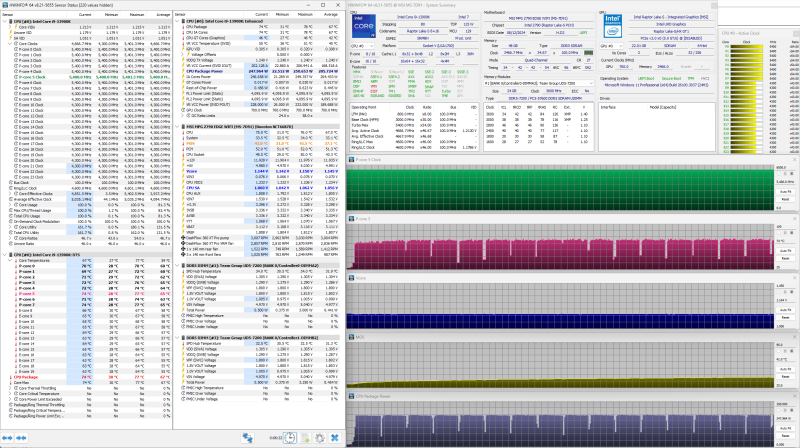Image resolution: width=800 pixels, height=448 pixels.
Task: Close sensors with the blue X icon
Action: 335,438
